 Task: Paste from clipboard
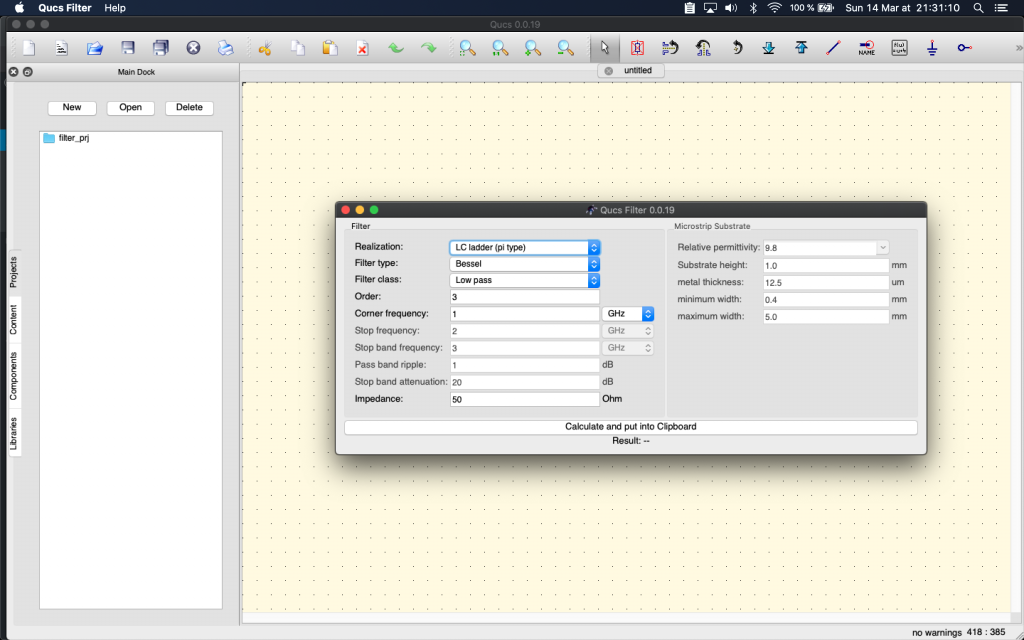point(330,48)
